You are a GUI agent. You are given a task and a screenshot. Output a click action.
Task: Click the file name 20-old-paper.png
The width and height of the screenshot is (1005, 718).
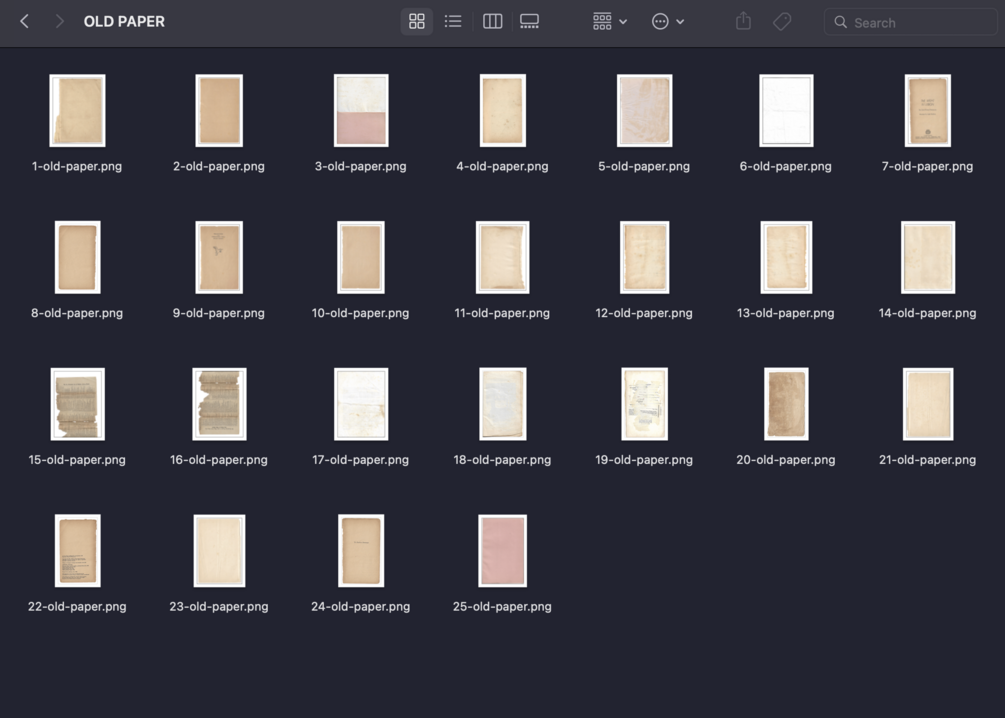pos(786,460)
